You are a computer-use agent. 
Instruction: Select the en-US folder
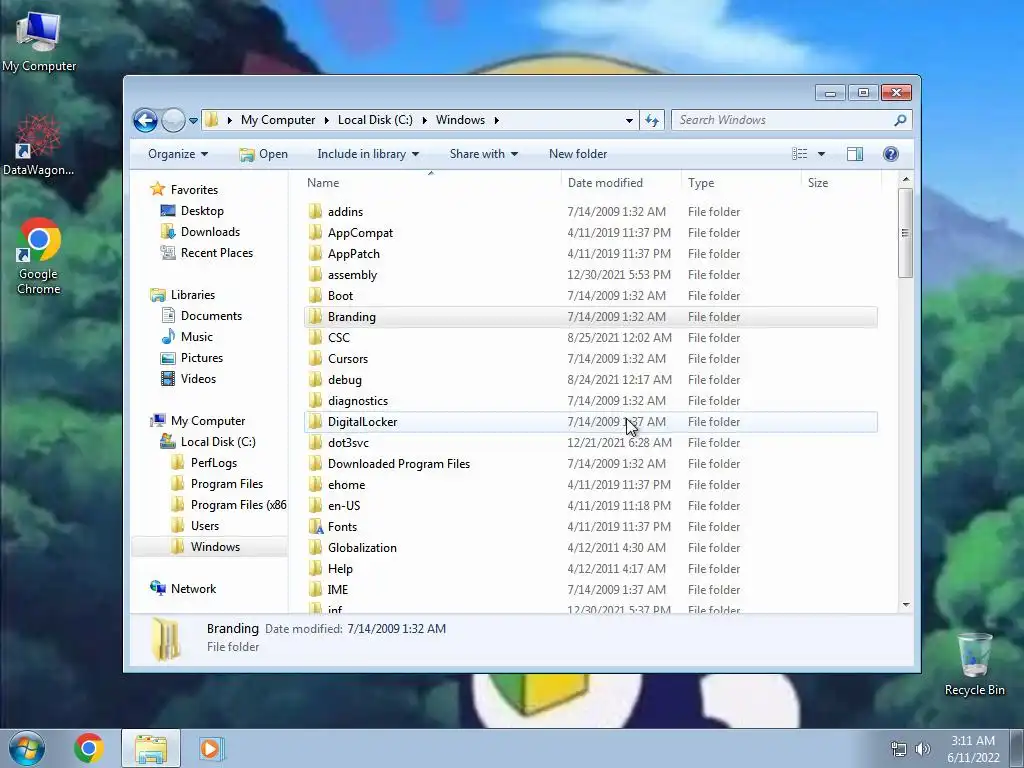coord(344,505)
